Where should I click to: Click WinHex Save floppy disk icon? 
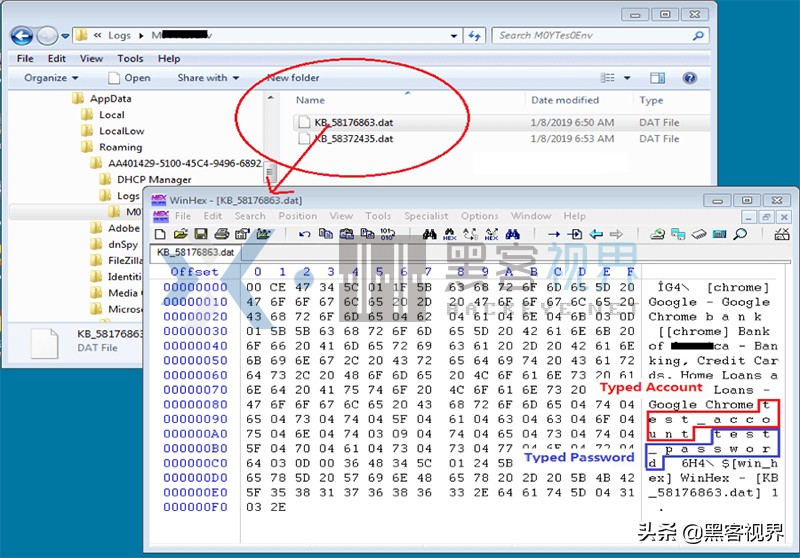pos(201,234)
